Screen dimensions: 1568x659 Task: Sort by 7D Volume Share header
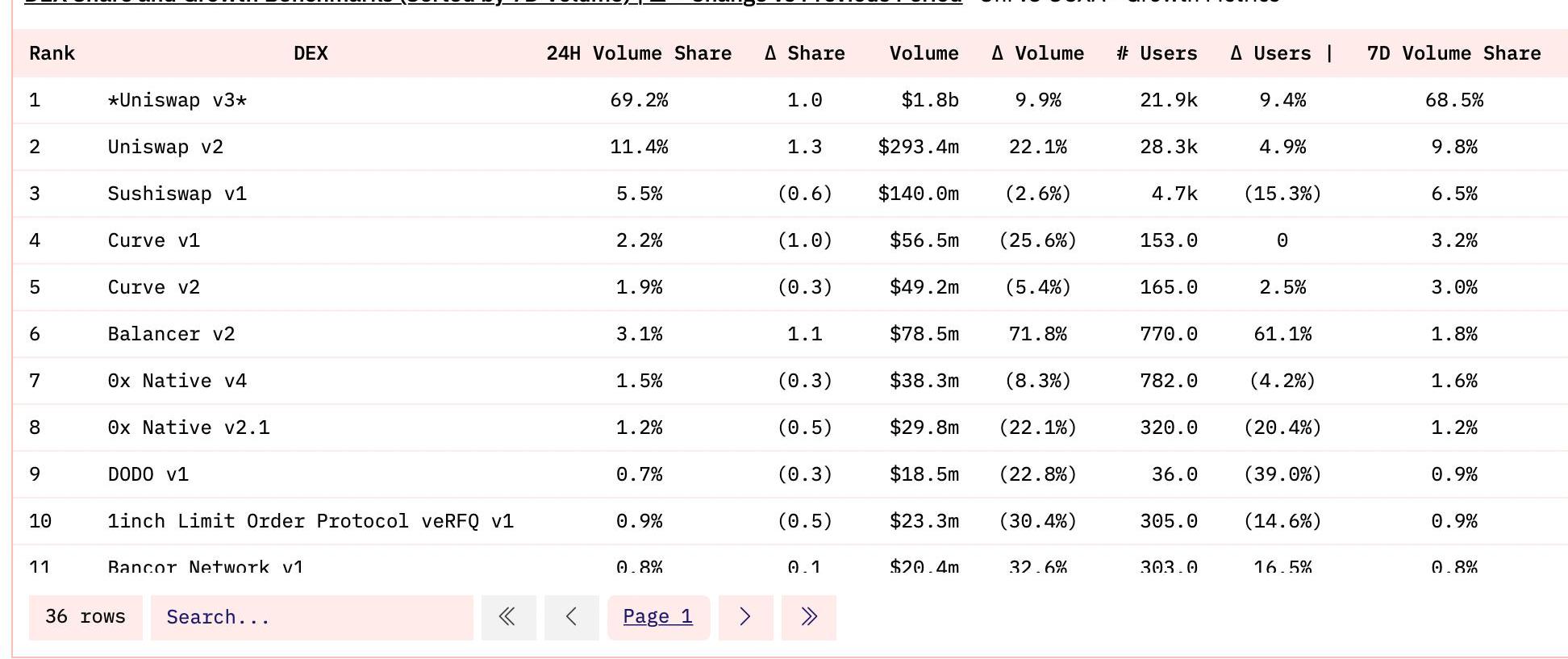coord(1453,53)
